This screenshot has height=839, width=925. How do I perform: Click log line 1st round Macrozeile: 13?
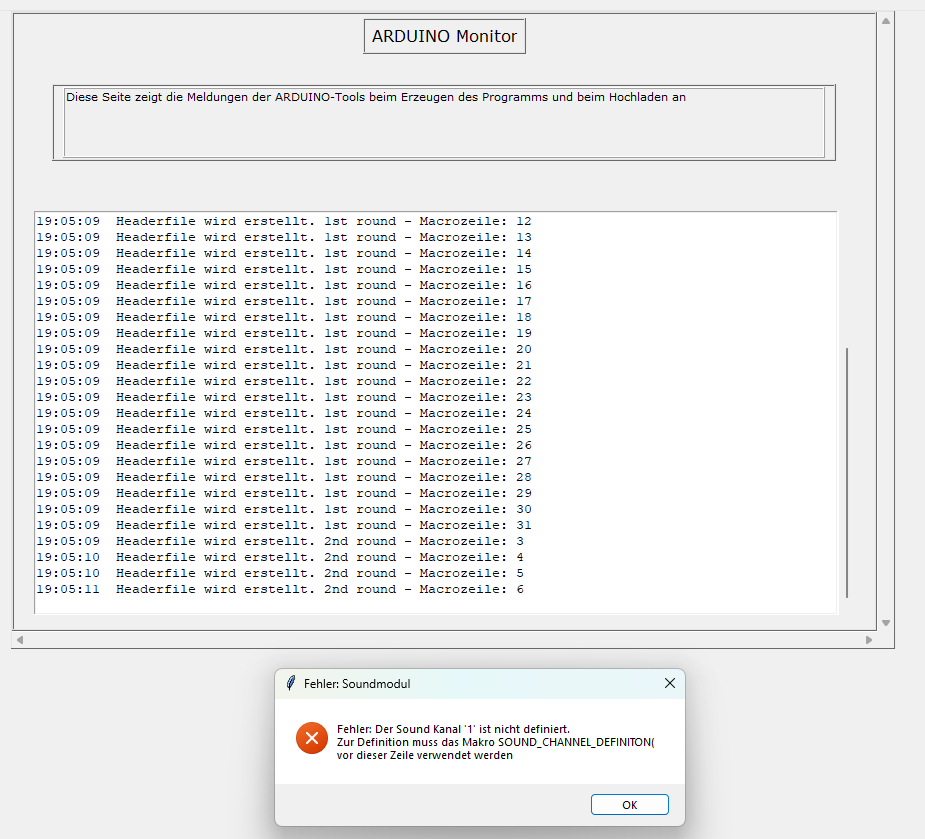coord(284,237)
